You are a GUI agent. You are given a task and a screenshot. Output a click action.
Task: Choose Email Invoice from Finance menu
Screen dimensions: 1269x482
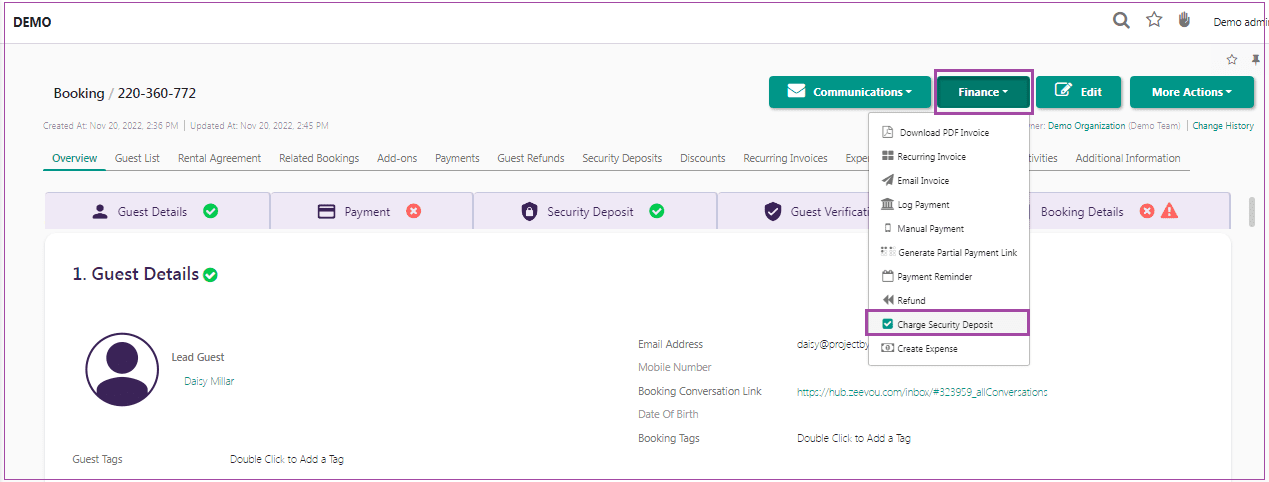tap(949, 180)
